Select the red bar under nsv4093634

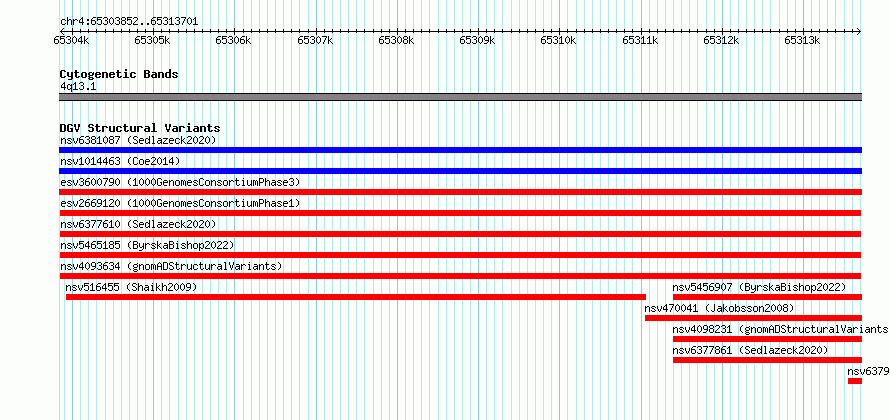pyautogui.click(x=460, y=276)
